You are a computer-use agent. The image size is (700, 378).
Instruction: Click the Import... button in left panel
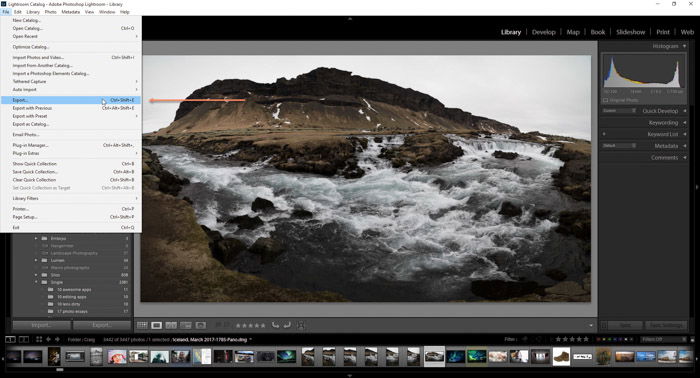[41, 325]
